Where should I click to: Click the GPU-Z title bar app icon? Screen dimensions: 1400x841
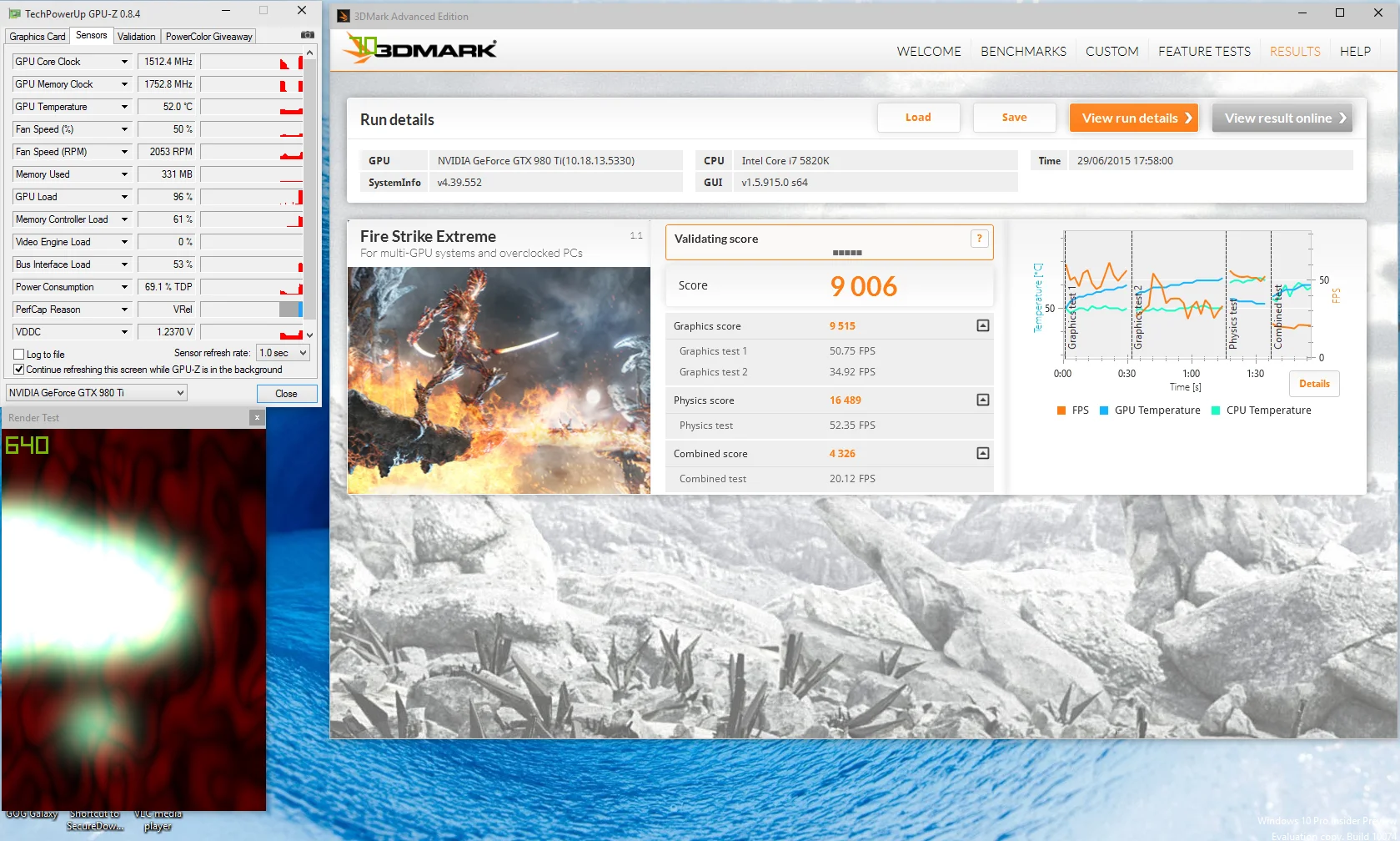point(14,13)
